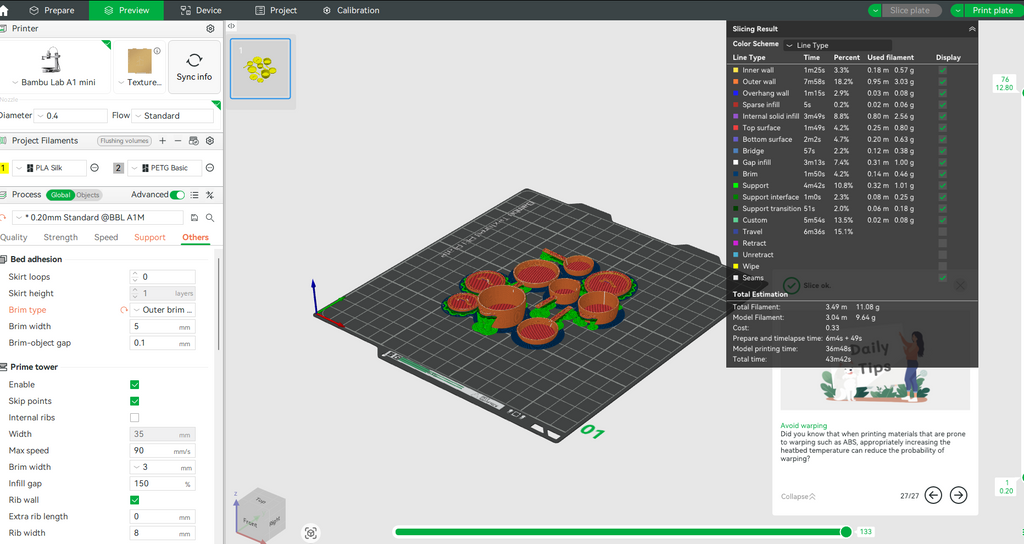The width and height of the screenshot is (1024, 544).
Task: Open the Calibration tab
Action: [x=351, y=10]
